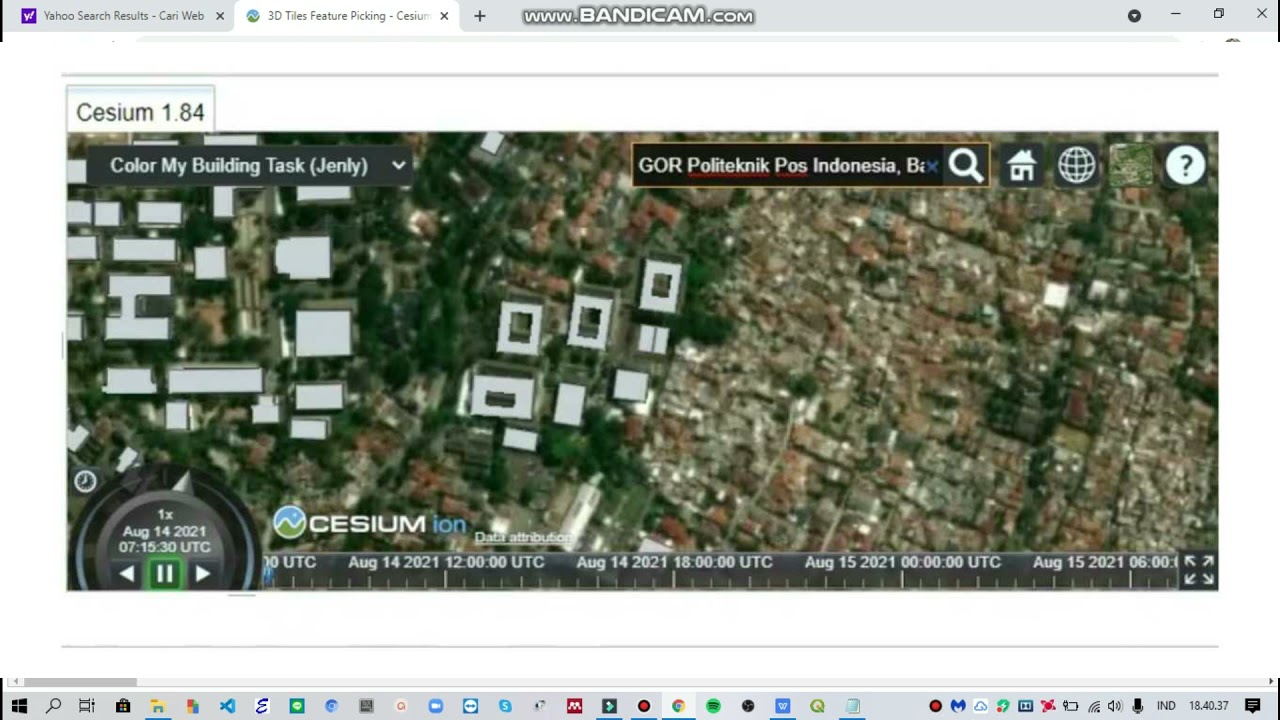Click the Cesium geocoder search magnifier button
Image resolution: width=1280 pixels, height=720 pixels.
point(966,166)
